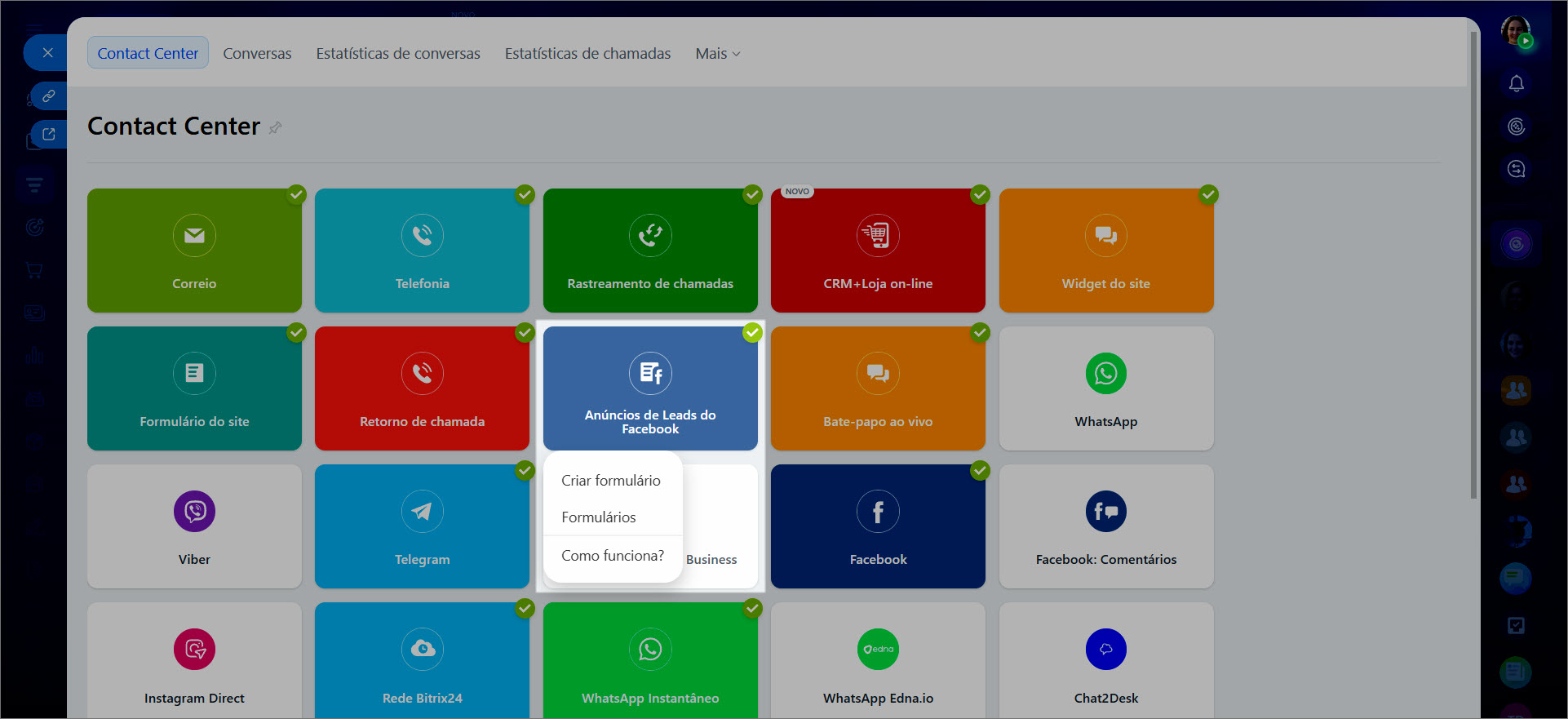Click the Correio envelope icon

(x=194, y=235)
